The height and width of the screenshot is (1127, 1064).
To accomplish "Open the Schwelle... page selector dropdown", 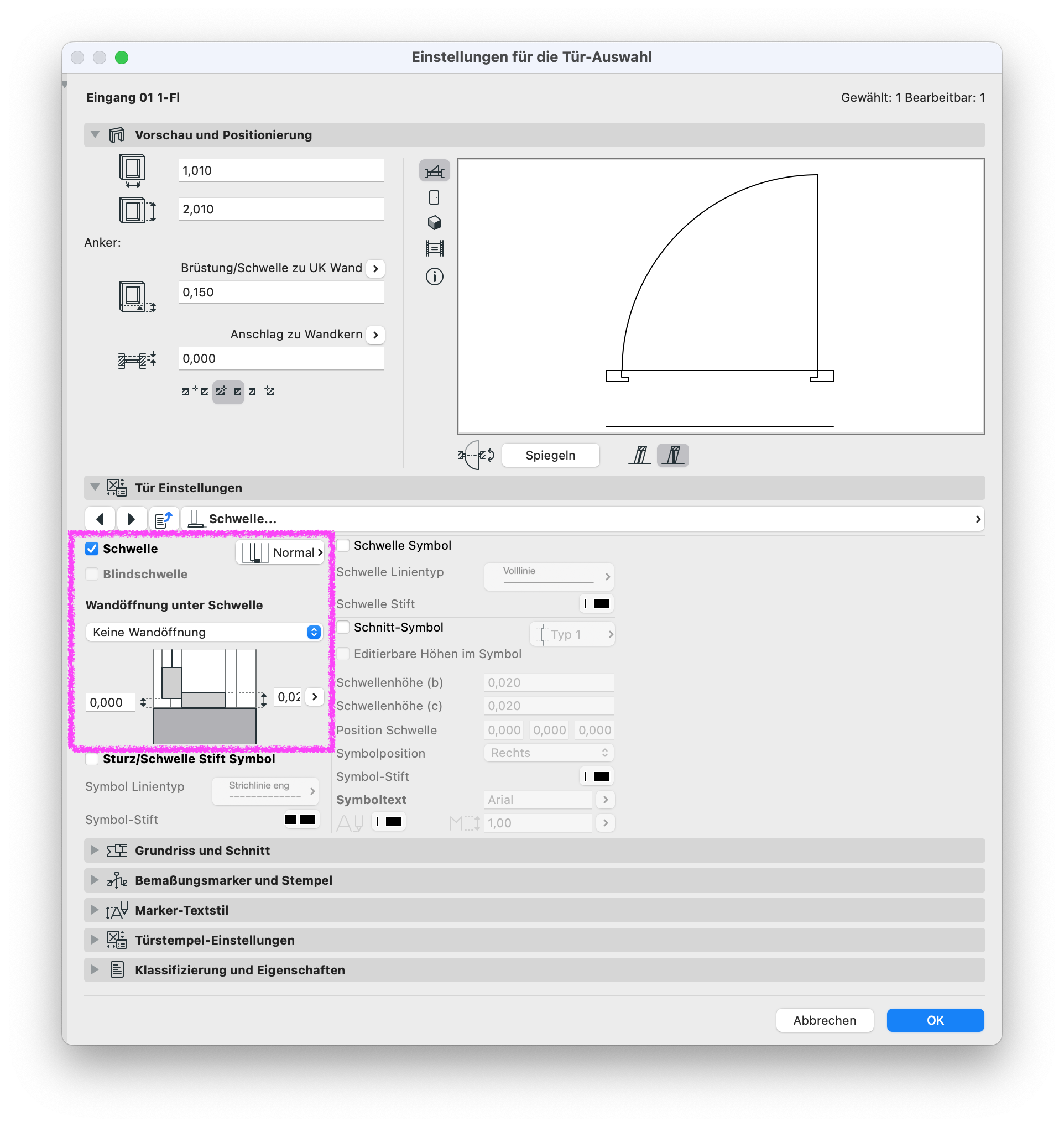I will [x=583, y=519].
